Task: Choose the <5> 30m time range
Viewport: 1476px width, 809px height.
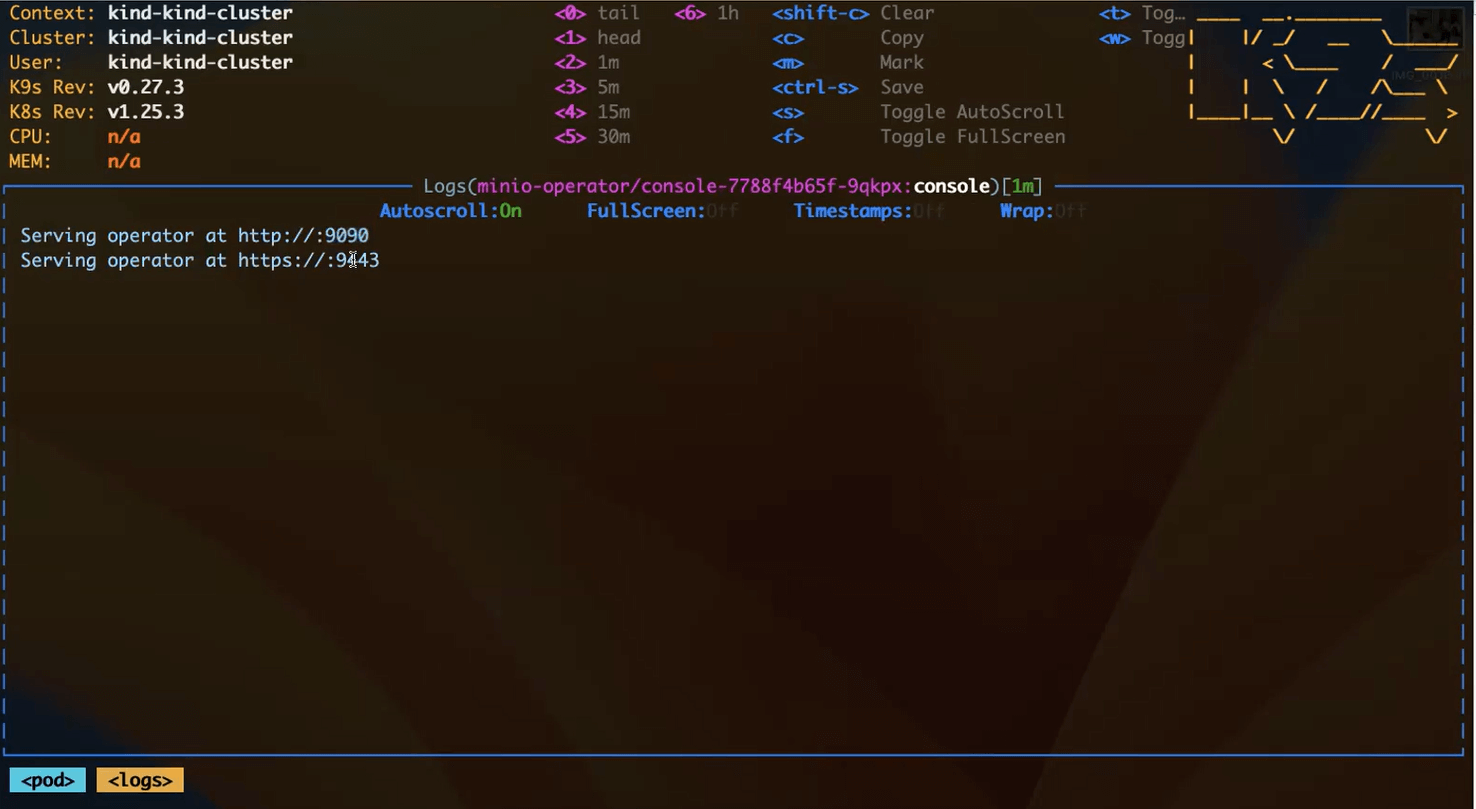Action: 592,137
